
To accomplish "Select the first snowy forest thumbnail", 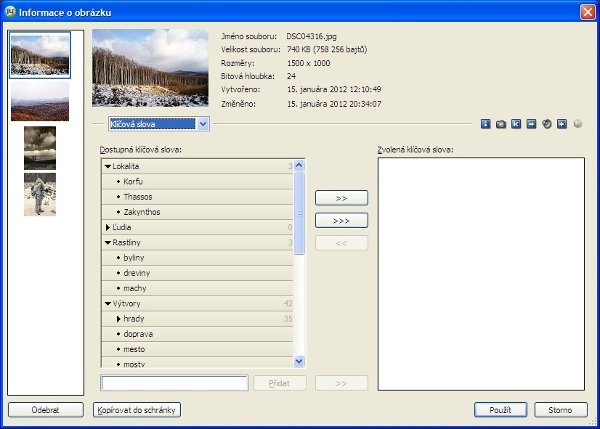I will 40,56.
